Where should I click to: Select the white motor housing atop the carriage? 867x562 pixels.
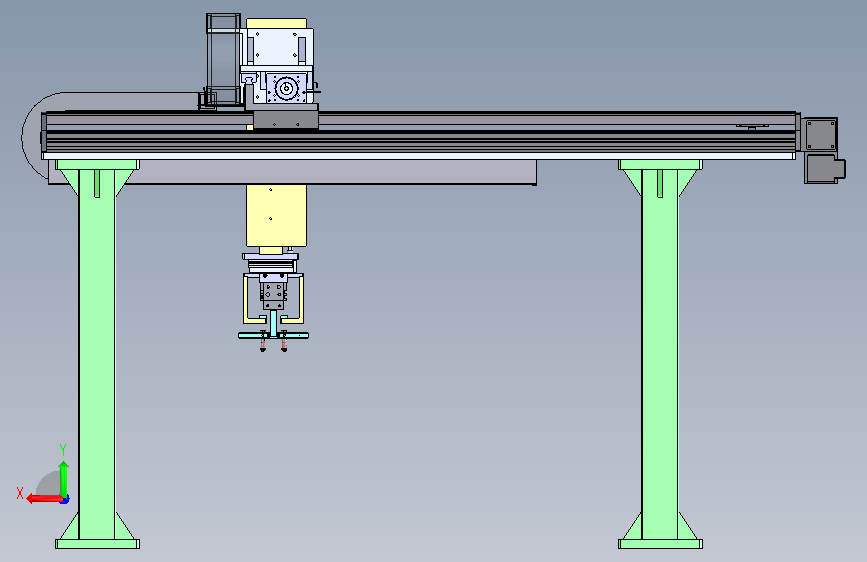click(279, 47)
